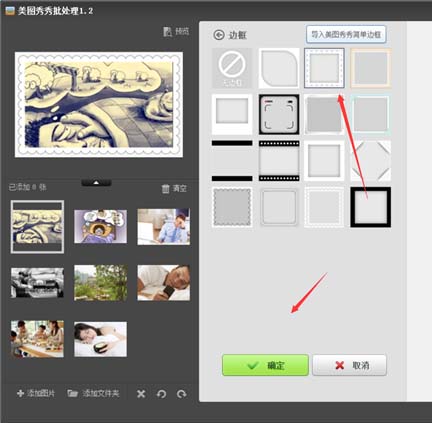Clear all added images with 清空
The image size is (432, 423).
[174, 189]
